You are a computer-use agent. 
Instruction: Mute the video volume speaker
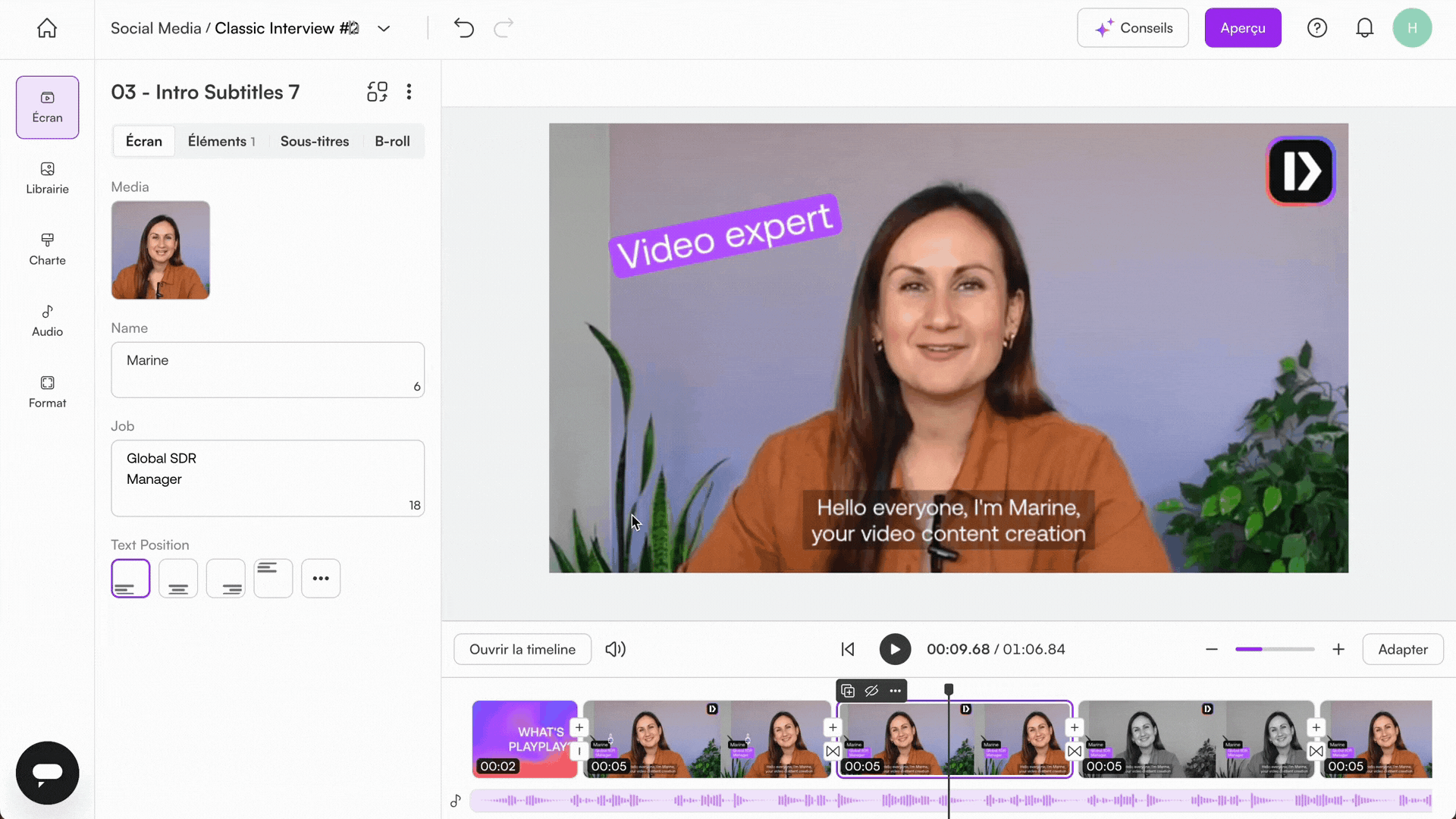615,649
